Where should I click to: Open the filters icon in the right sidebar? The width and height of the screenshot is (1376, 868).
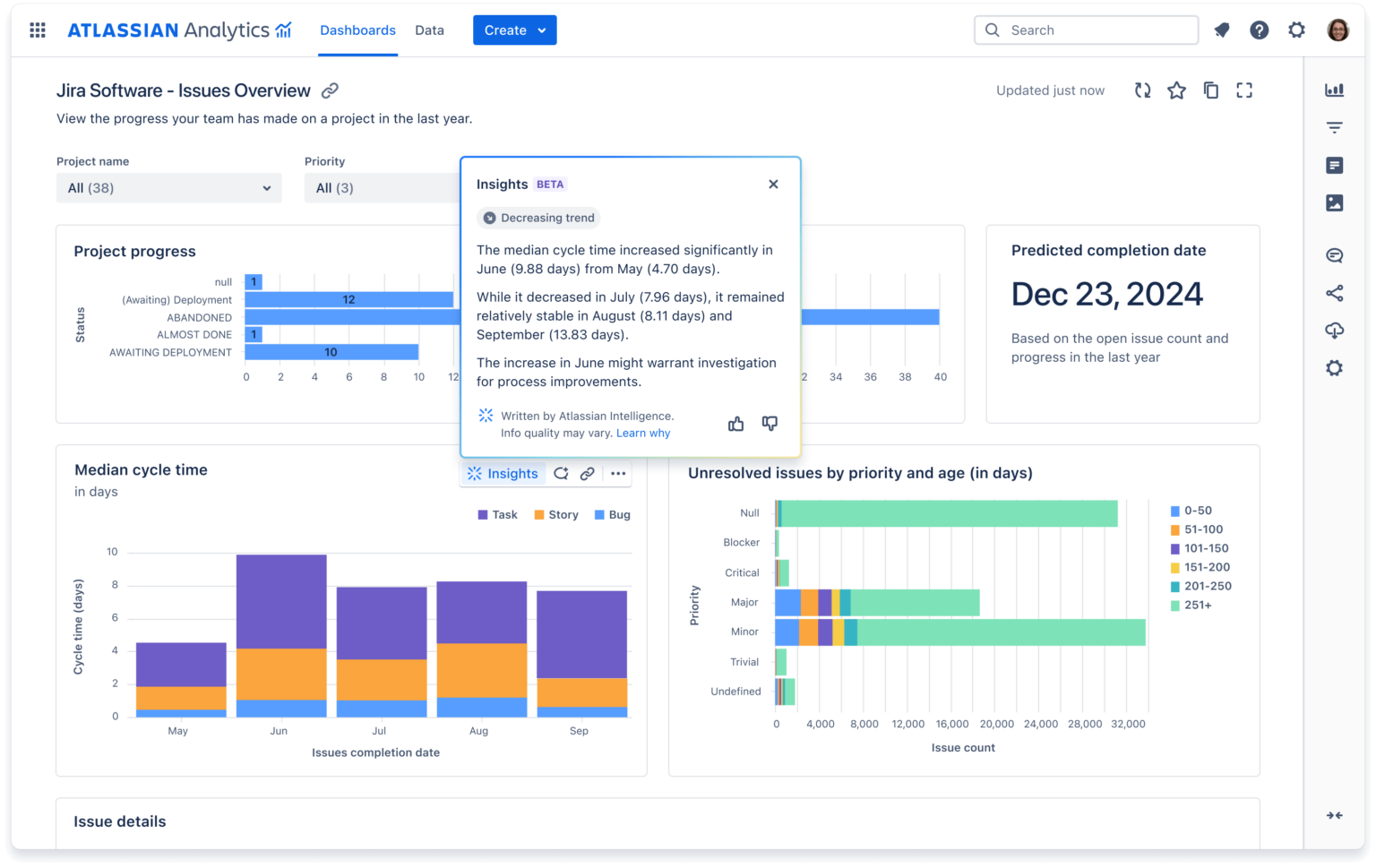coord(1334,127)
